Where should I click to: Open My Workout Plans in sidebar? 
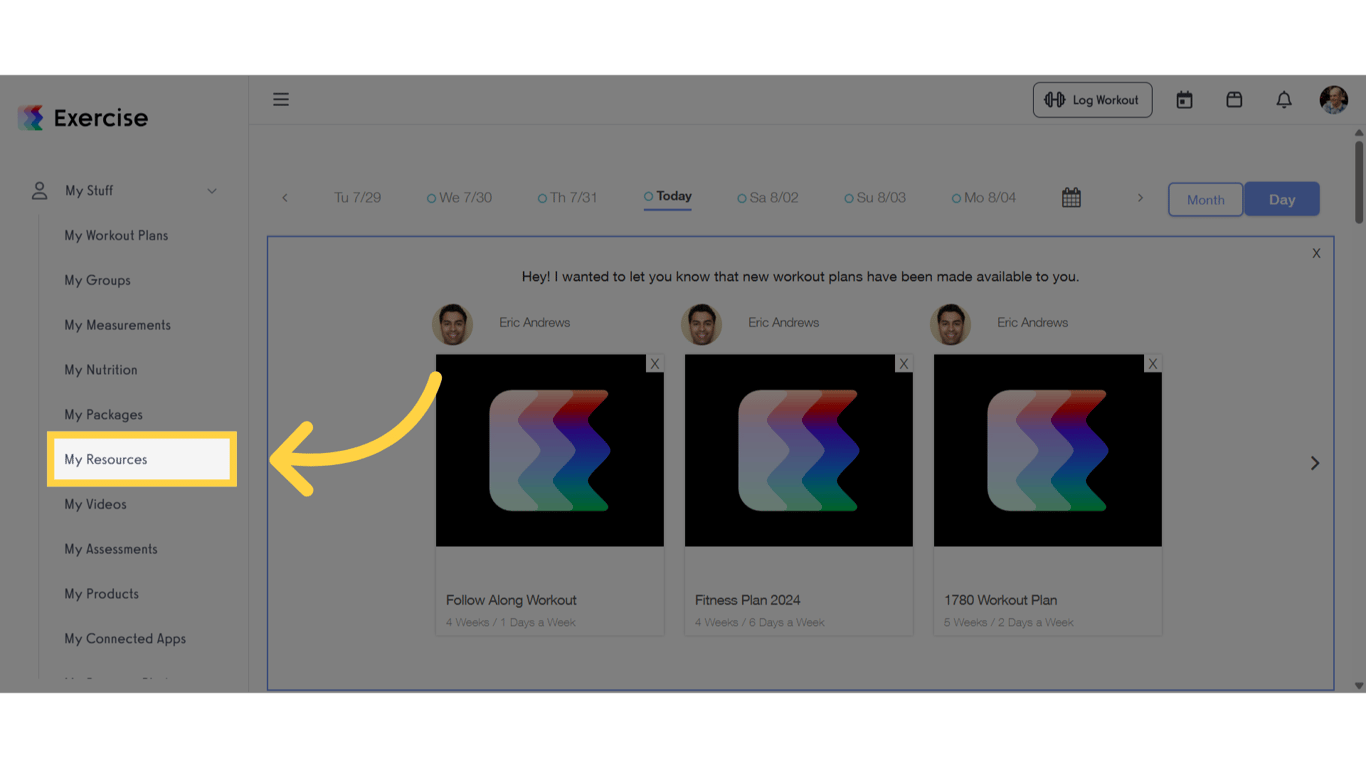[x=116, y=236]
